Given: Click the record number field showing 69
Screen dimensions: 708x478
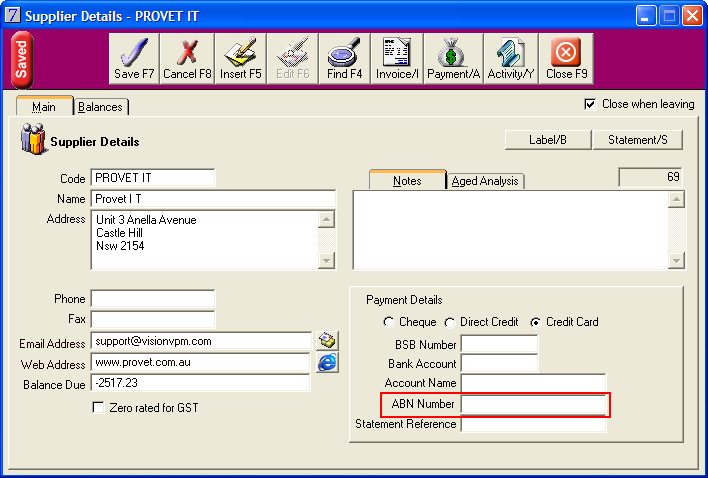Looking at the screenshot, I should pos(651,177).
